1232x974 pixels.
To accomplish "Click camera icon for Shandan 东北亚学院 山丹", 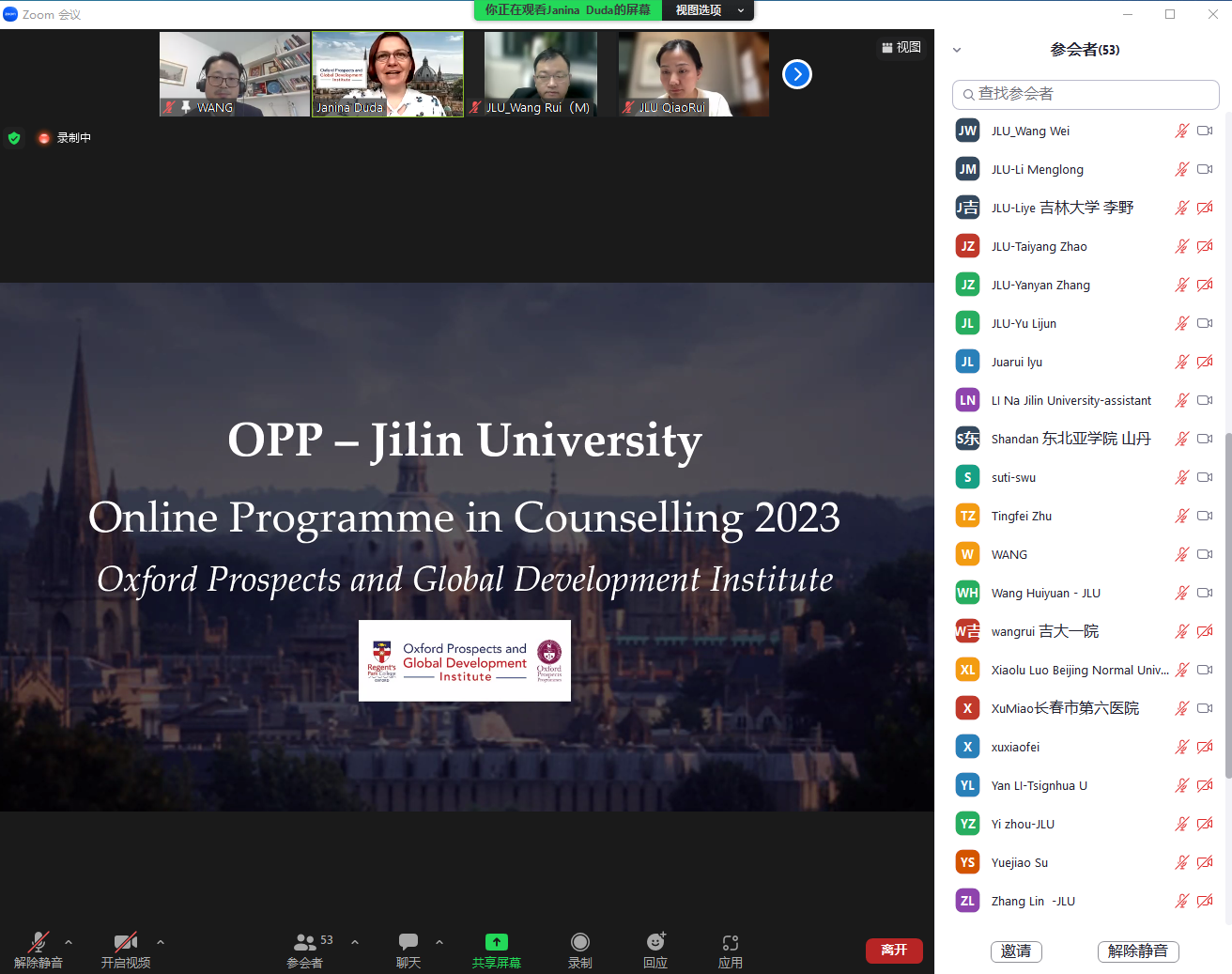I will [1205, 439].
